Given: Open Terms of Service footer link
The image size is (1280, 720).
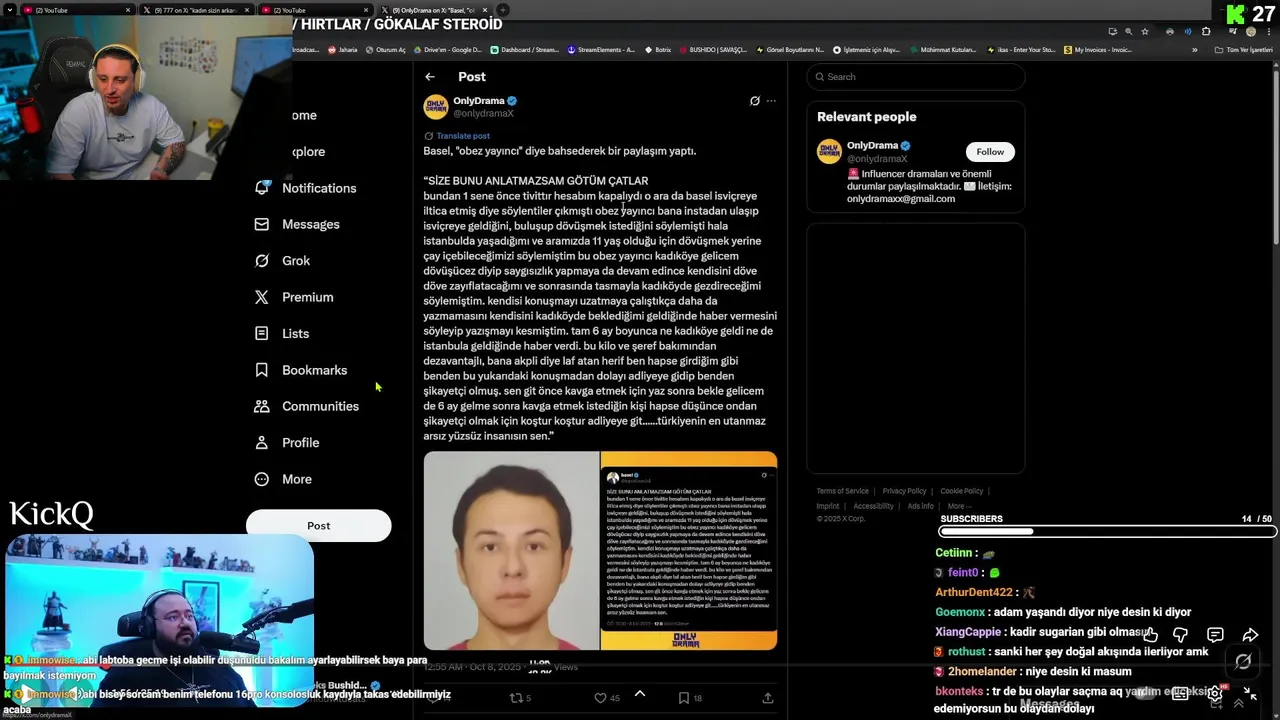Looking at the screenshot, I should (x=842, y=491).
